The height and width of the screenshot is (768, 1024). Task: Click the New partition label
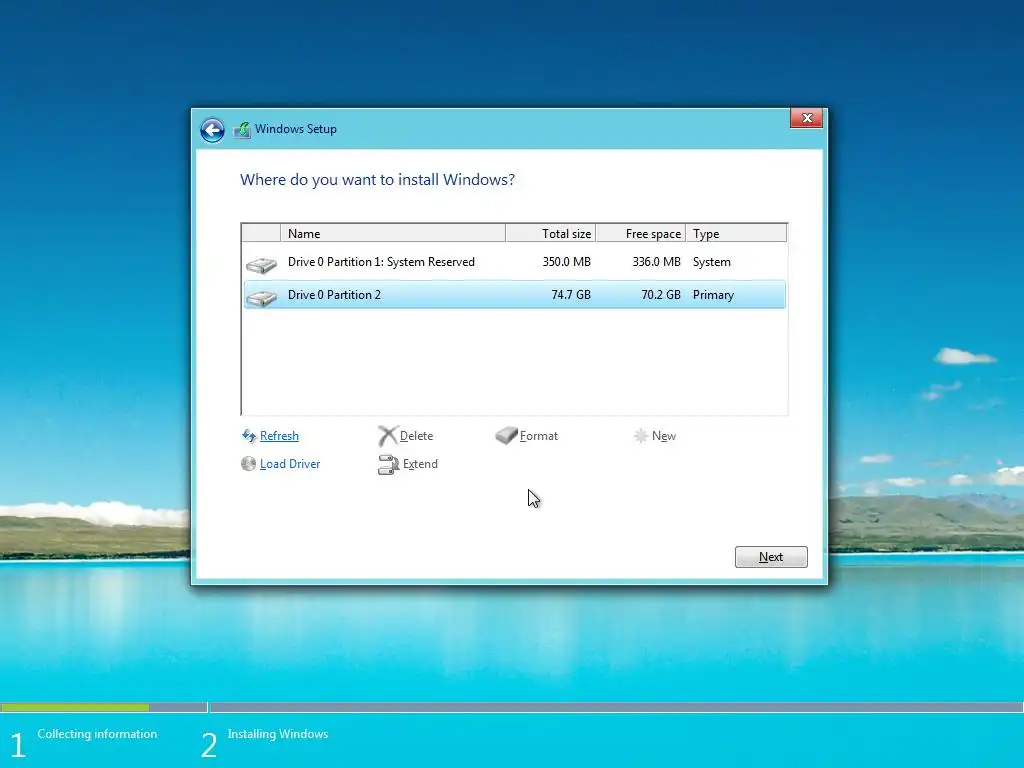[x=664, y=436]
